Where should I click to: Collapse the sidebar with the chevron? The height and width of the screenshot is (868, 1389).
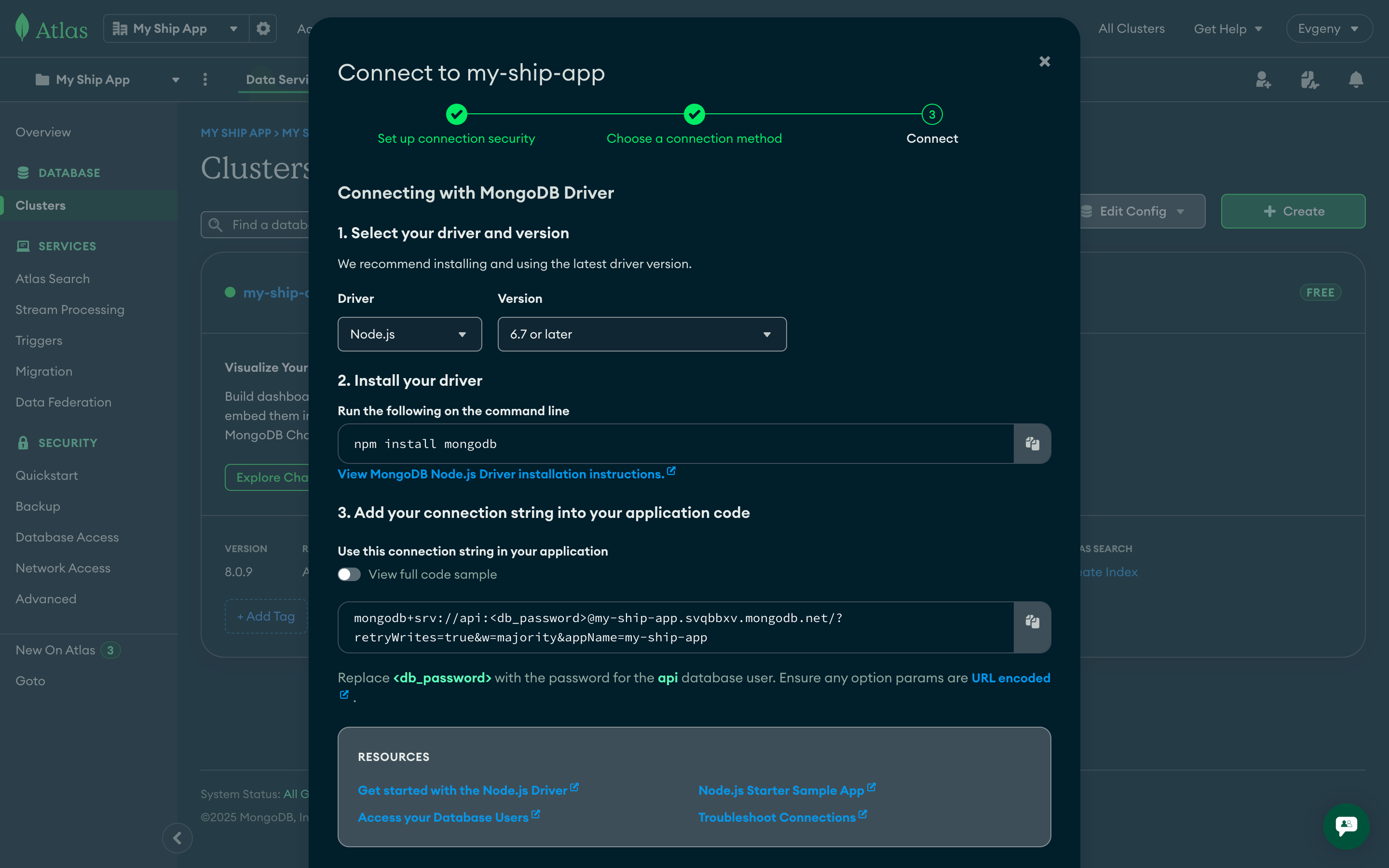(177, 838)
